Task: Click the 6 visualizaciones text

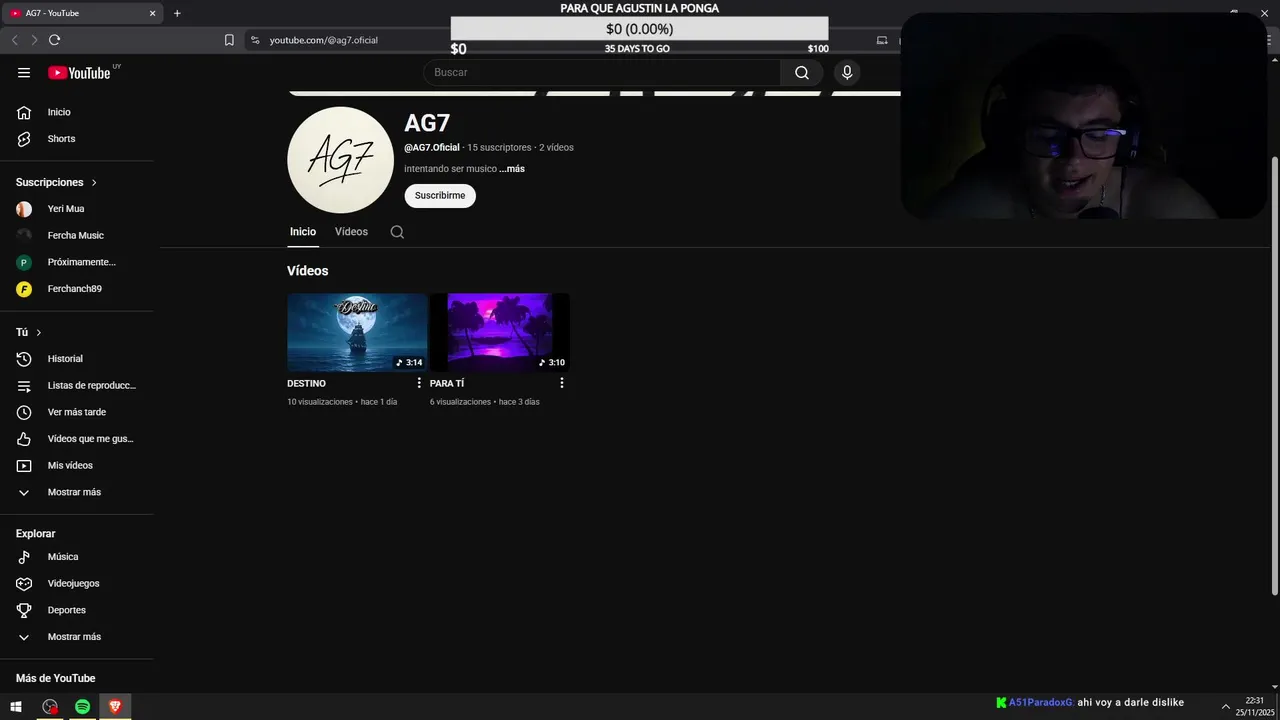Action: pyautogui.click(x=460, y=402)
